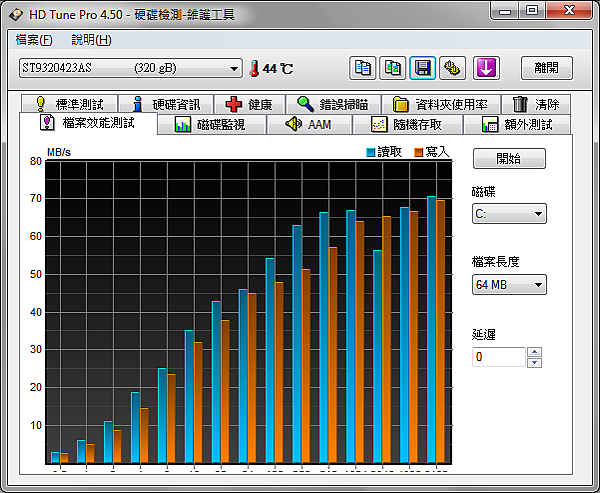This screenshot has height=493, width=600.
Task: Decrease the delay with down arrow
Action: (x=534, y=362)
